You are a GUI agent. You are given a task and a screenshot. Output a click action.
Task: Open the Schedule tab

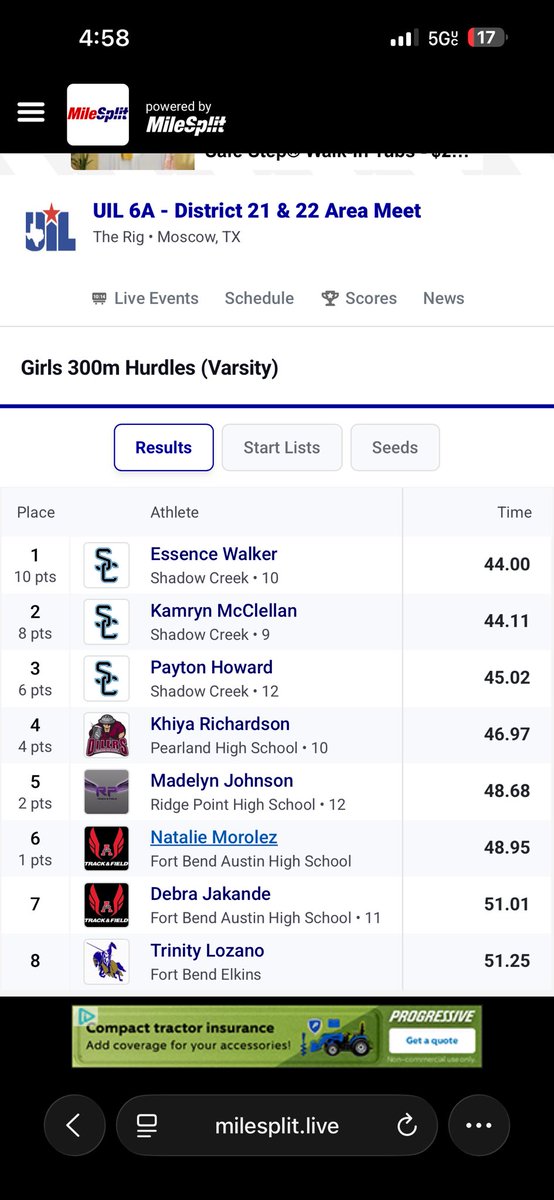(259, 298)
